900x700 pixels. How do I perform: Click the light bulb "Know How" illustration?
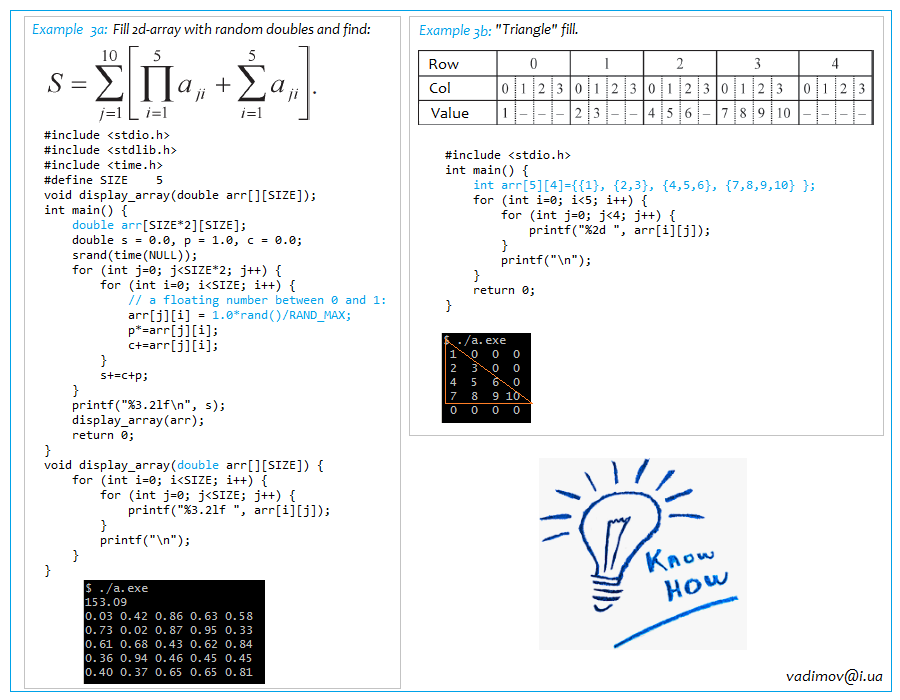point(642,554)
